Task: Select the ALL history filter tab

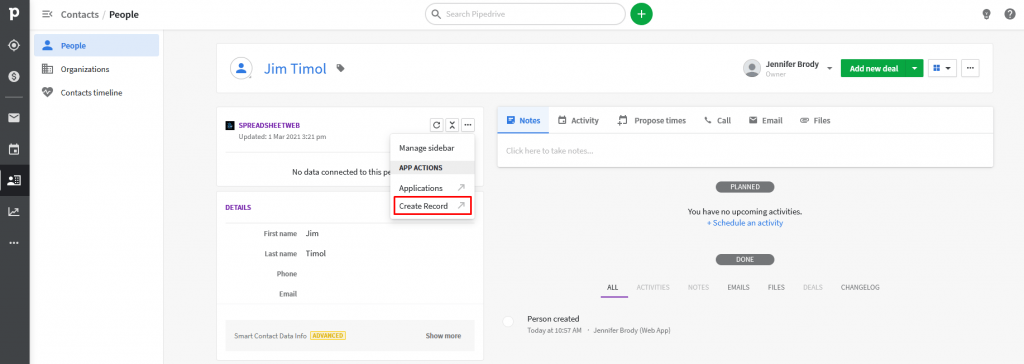Action: [613, 288]
